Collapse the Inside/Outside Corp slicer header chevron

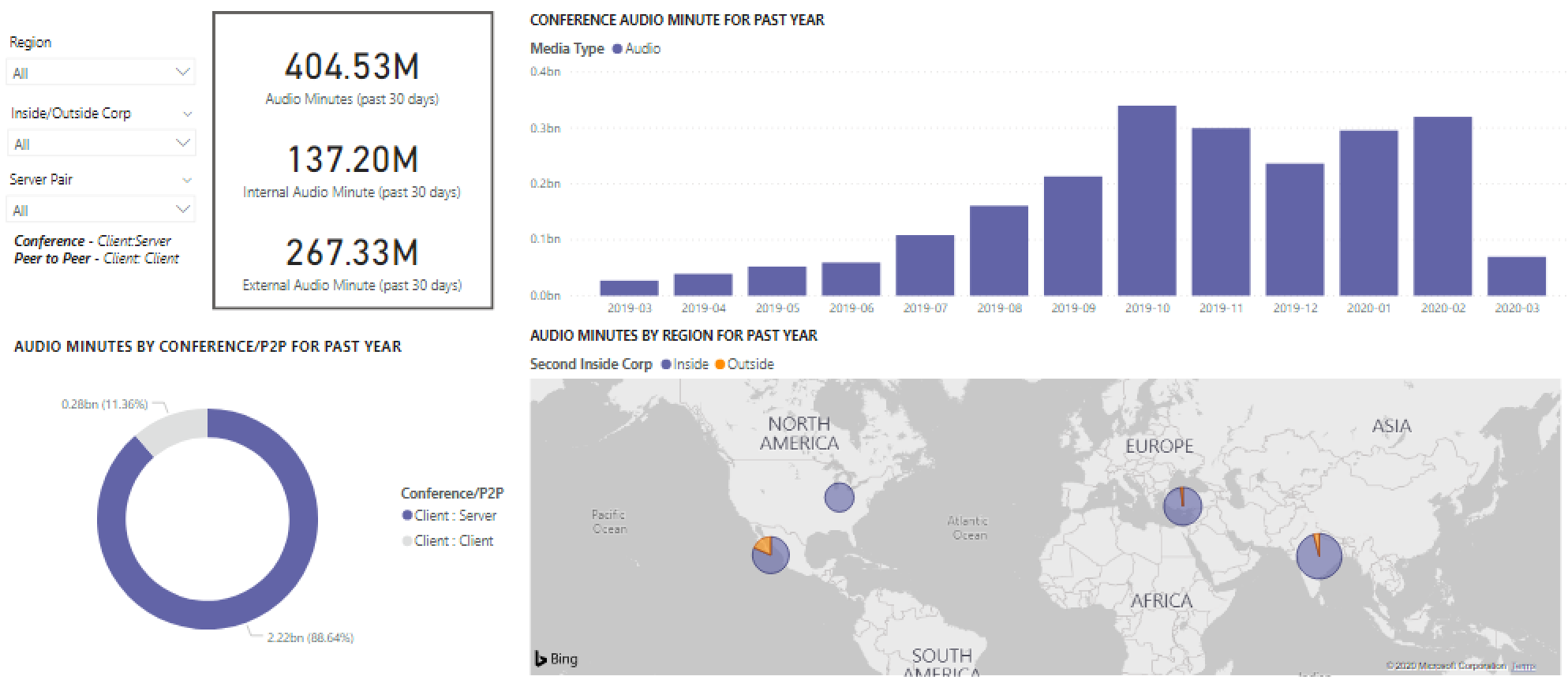pos(187,114)
